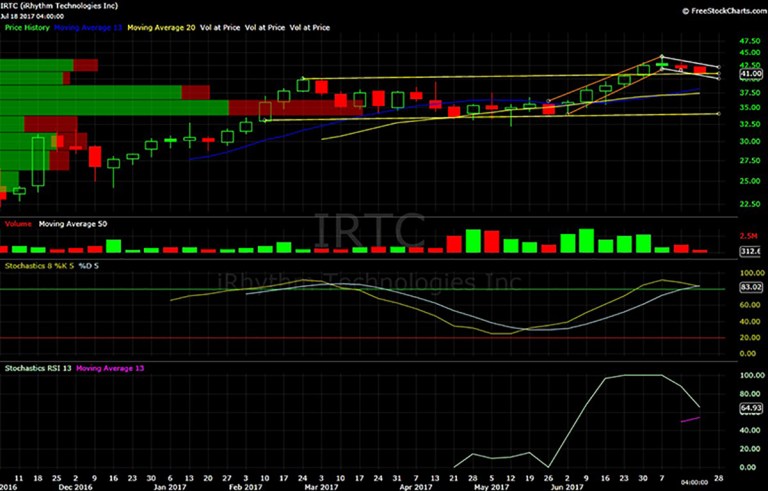Click the Dec 2016 month label

75,487
